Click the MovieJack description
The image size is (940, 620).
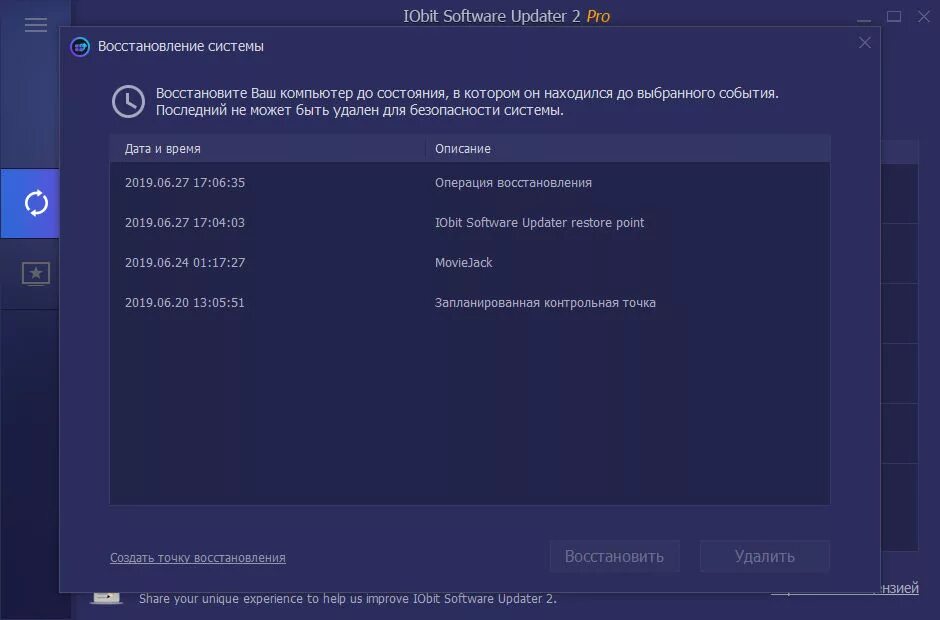click(463, 263)
